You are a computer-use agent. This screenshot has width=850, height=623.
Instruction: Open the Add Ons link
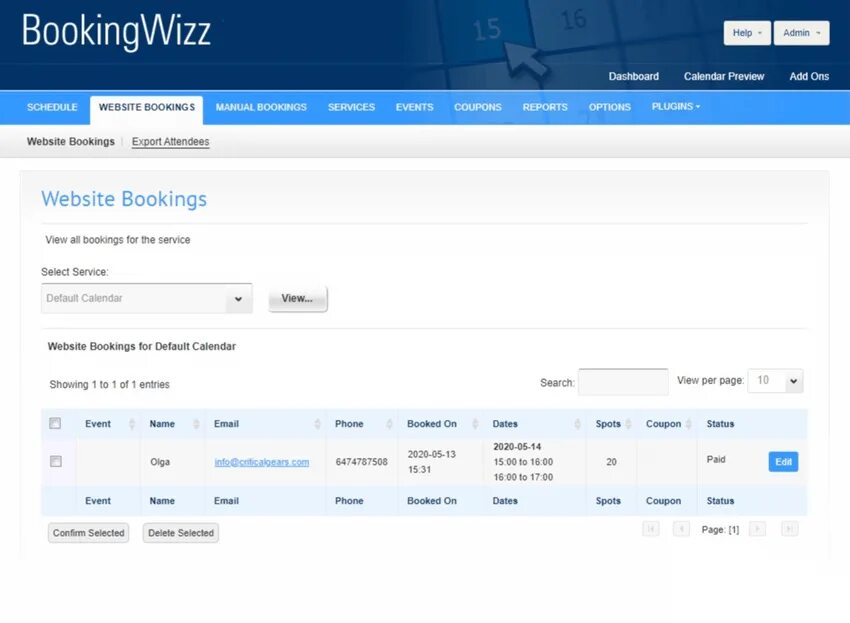point(809,76)
